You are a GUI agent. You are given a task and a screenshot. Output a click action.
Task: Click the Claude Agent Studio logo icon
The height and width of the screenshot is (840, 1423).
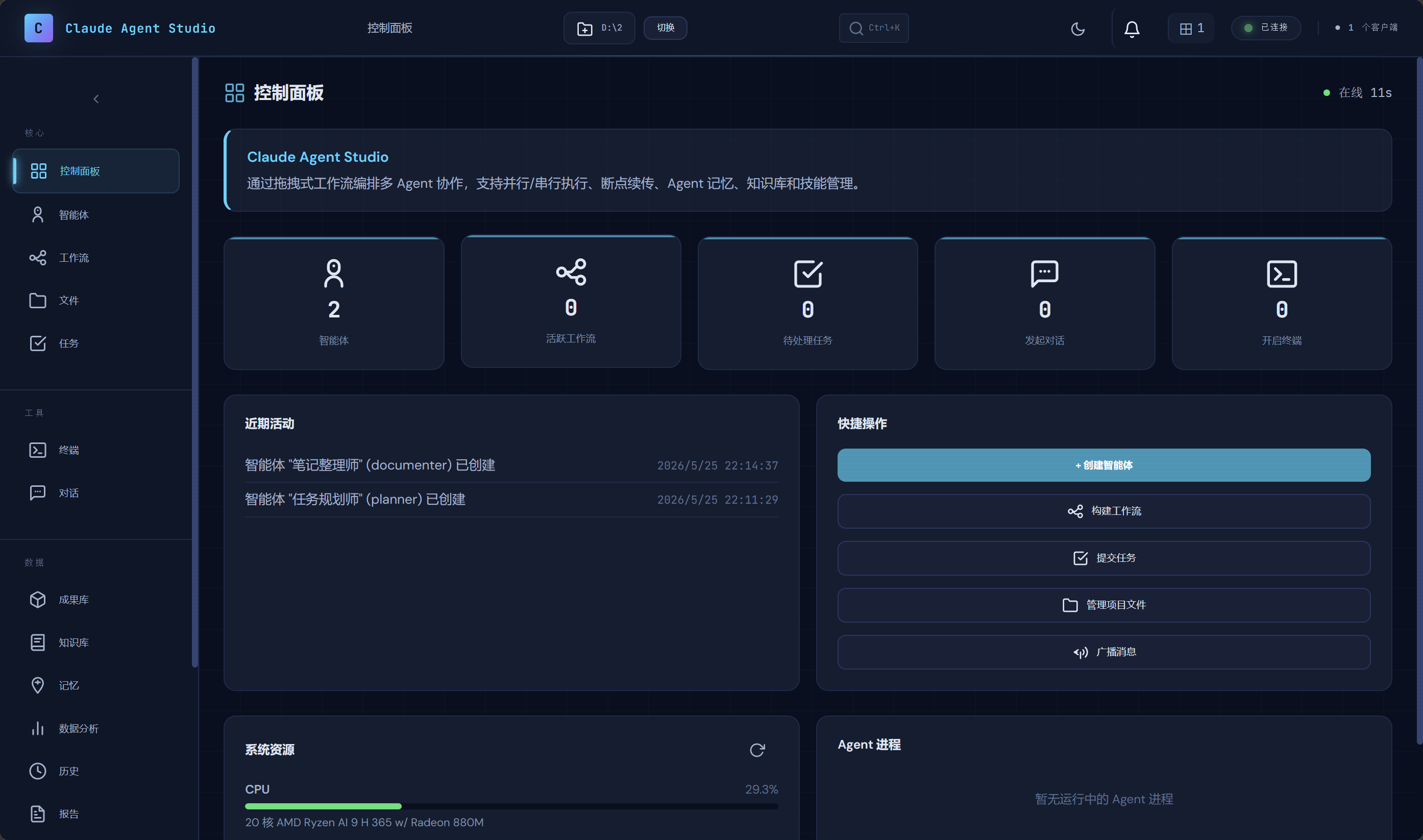[38, 28]
